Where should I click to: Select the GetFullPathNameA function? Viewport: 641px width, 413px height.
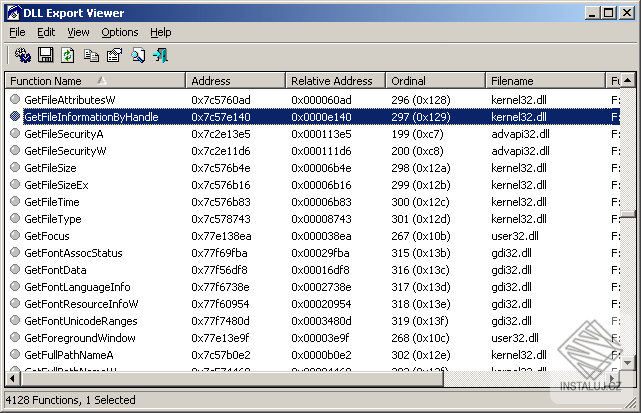coord(69,355)
